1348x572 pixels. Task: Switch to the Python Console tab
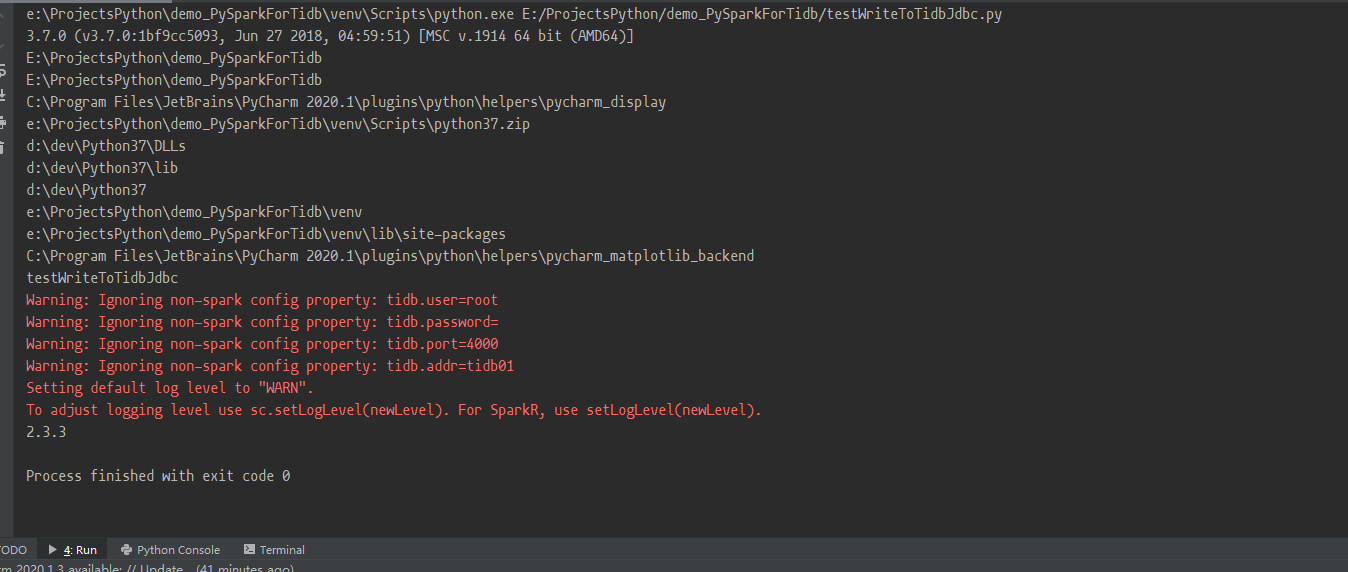coord(178,550)
